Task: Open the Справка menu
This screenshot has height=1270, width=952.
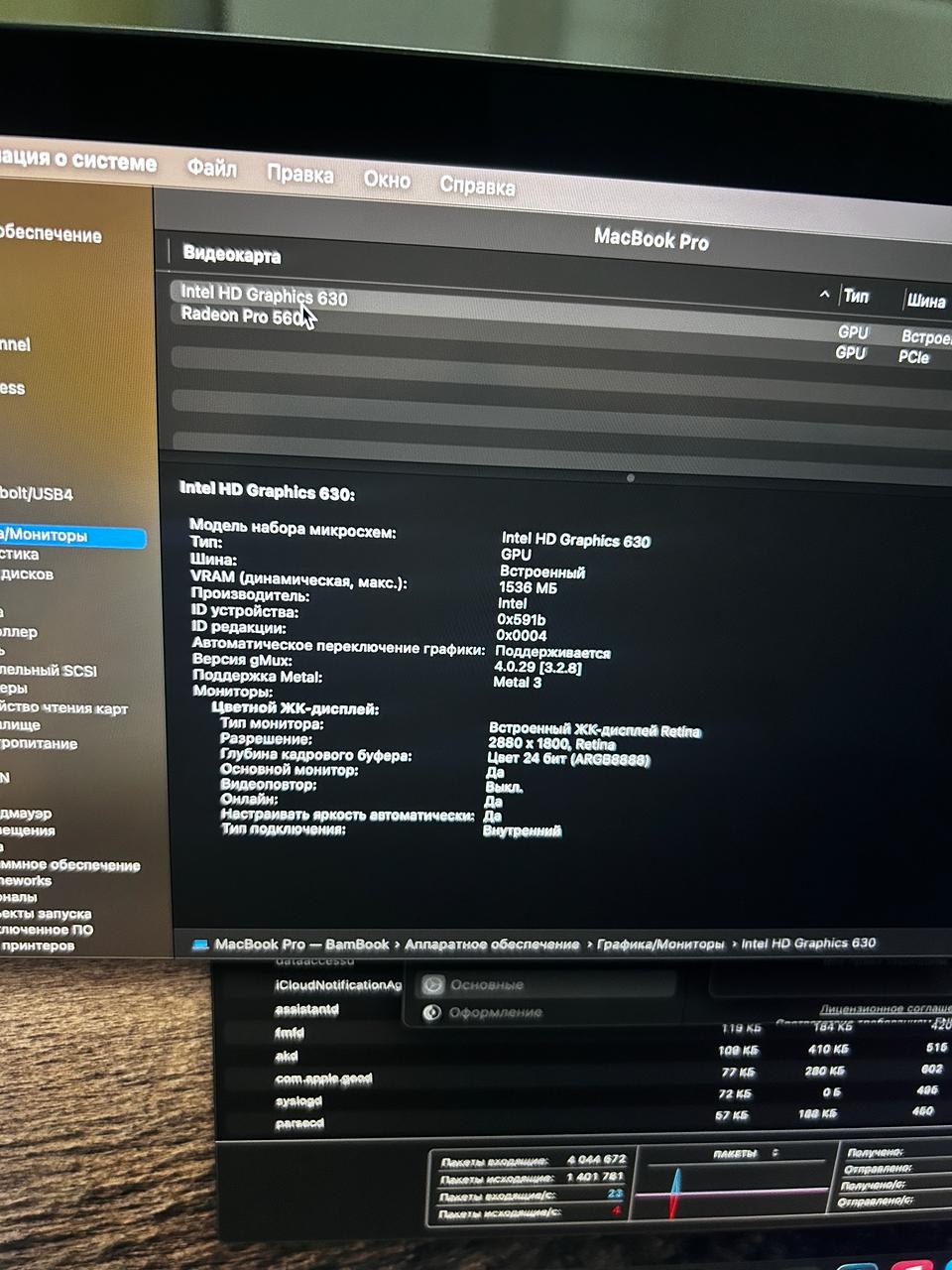Action: click(477, 186)
